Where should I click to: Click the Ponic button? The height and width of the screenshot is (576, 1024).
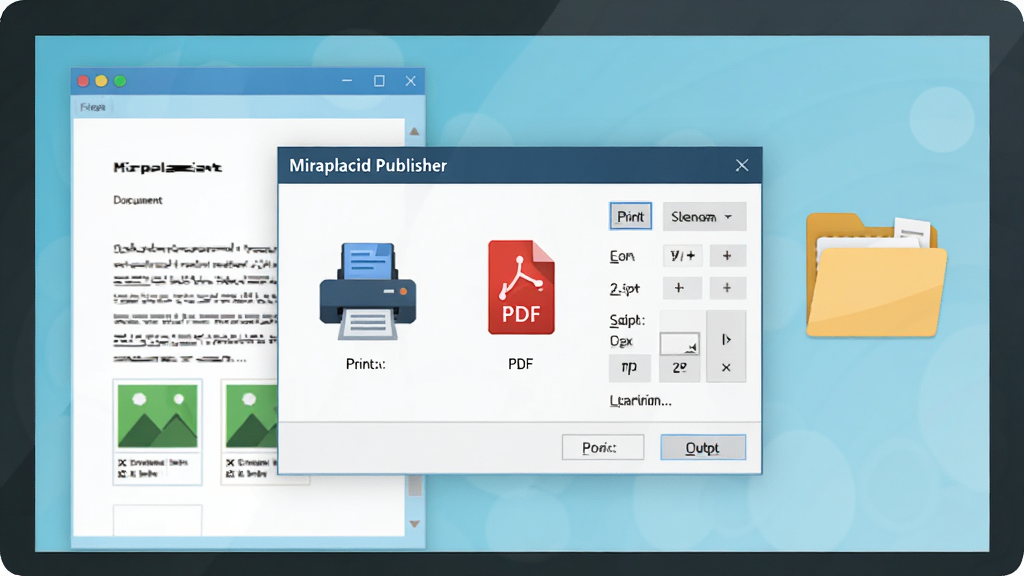[x=603, y=447]
